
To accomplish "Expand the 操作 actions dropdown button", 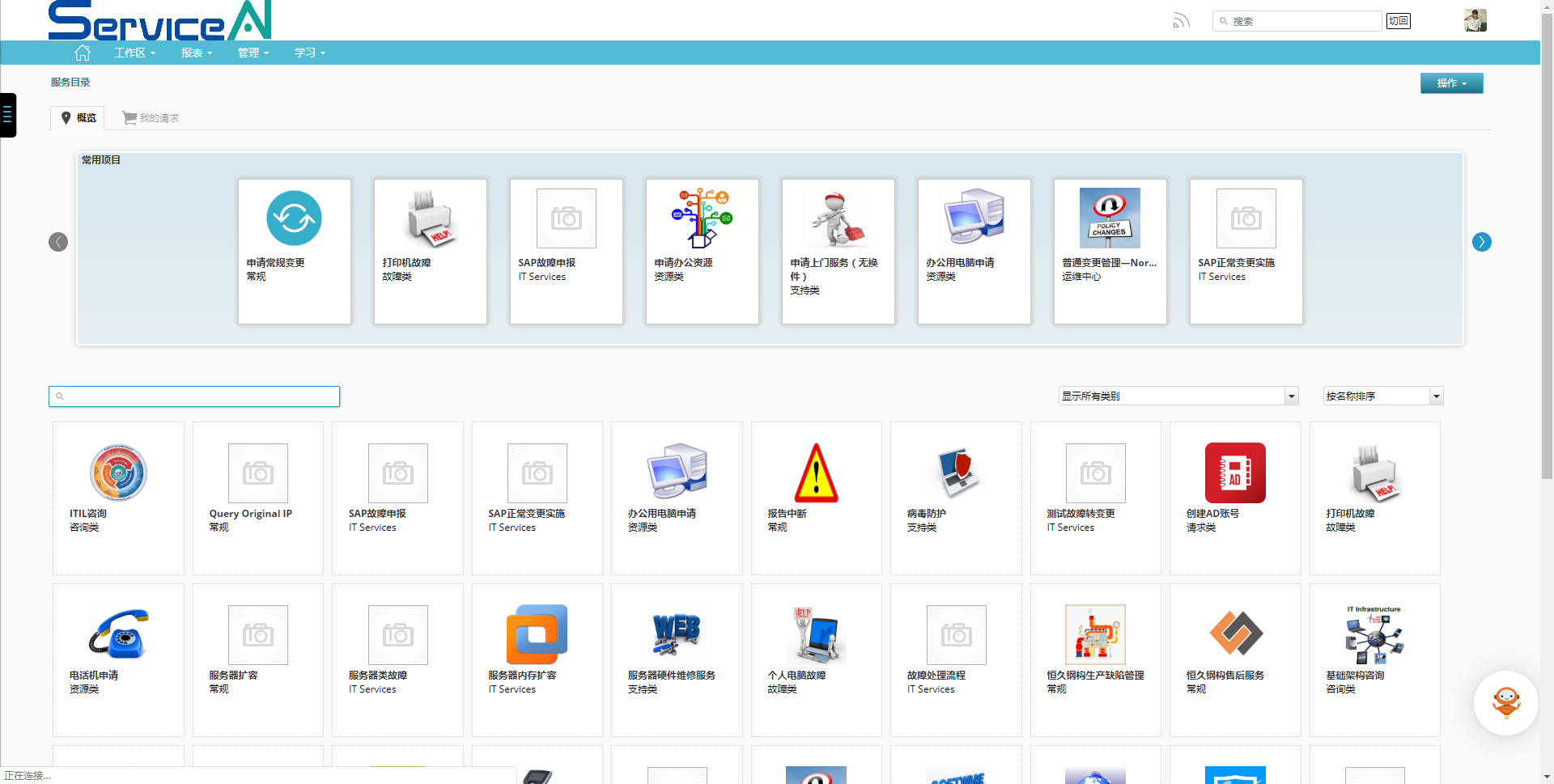I will click(1451, 83).
